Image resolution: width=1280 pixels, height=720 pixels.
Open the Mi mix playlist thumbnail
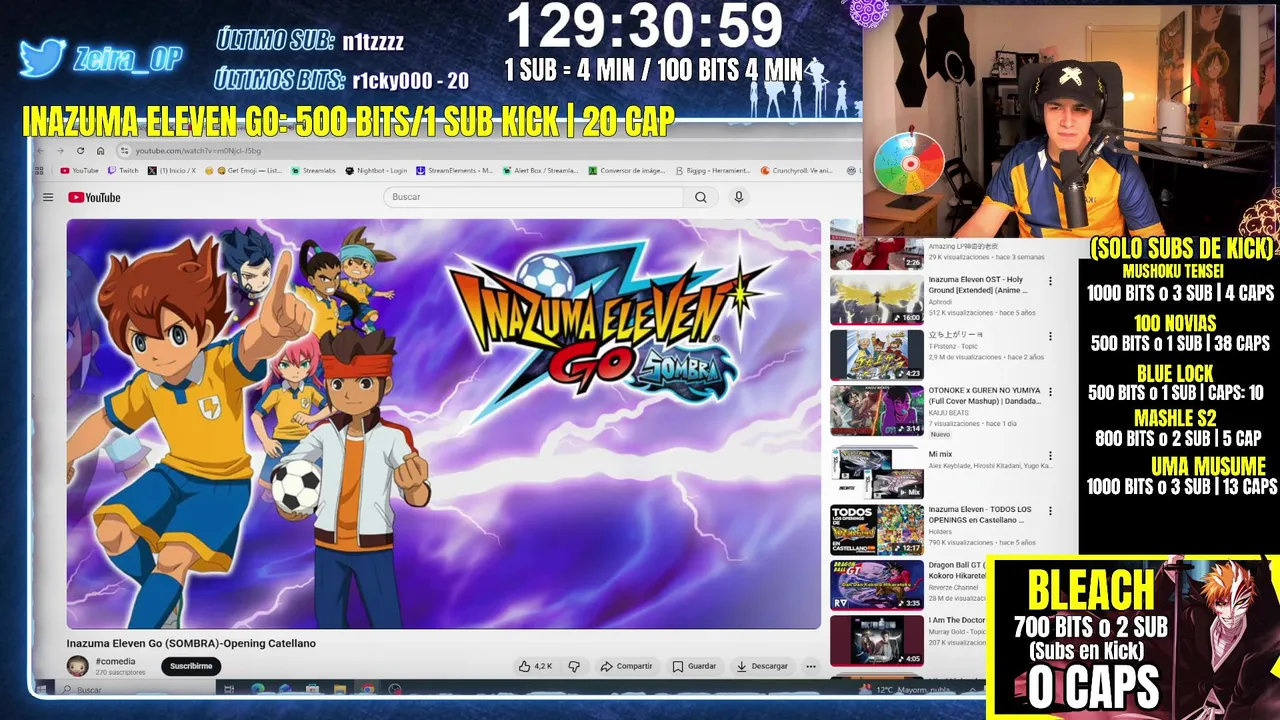(x=877, y=473)
